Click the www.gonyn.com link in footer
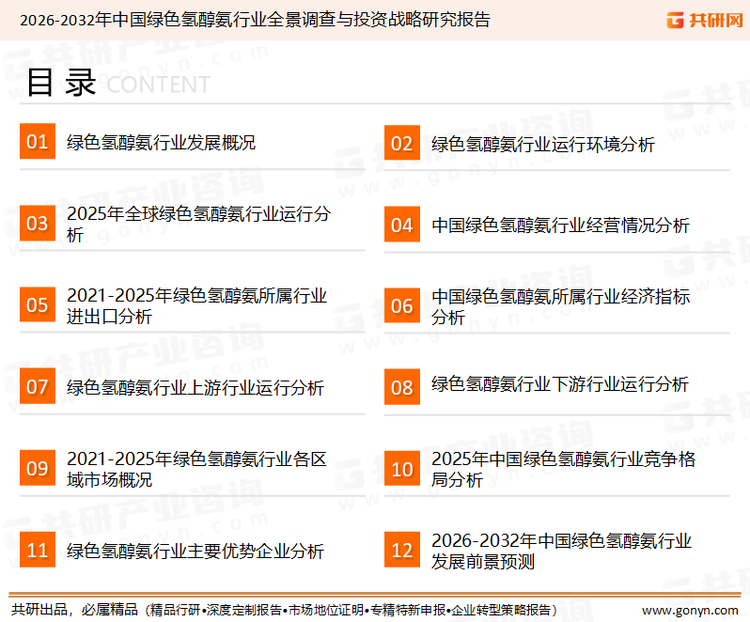Viewport: 750px width, 622px height. [690, 611]
